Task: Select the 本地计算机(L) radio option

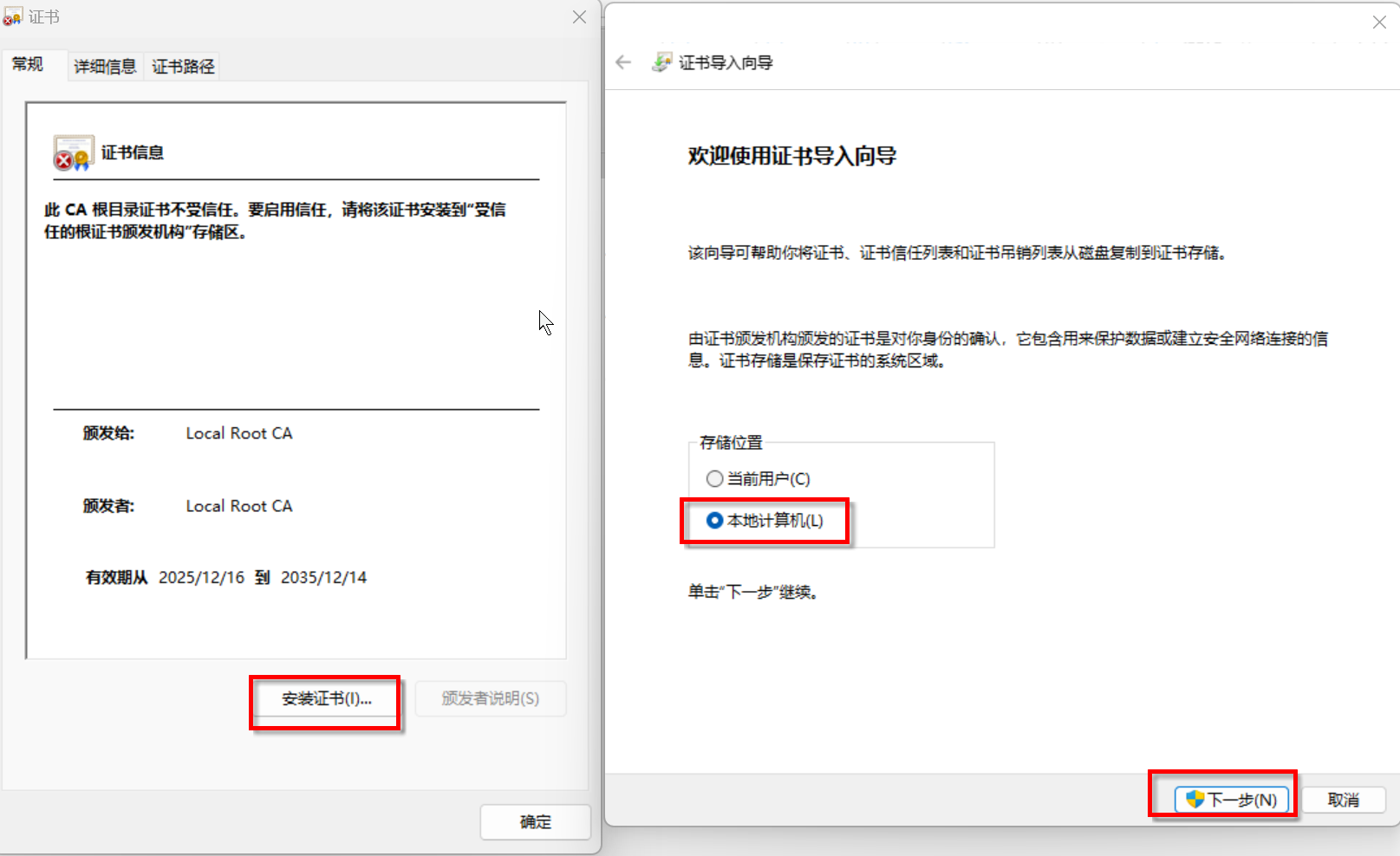Action: point(765,520)
